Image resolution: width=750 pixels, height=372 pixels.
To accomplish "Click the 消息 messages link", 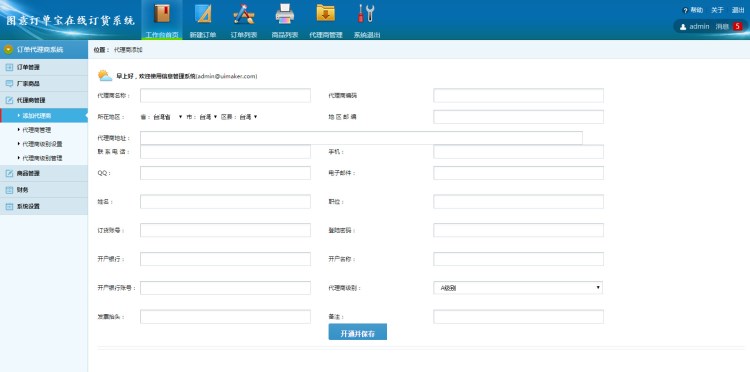I will tap(722, 27).
